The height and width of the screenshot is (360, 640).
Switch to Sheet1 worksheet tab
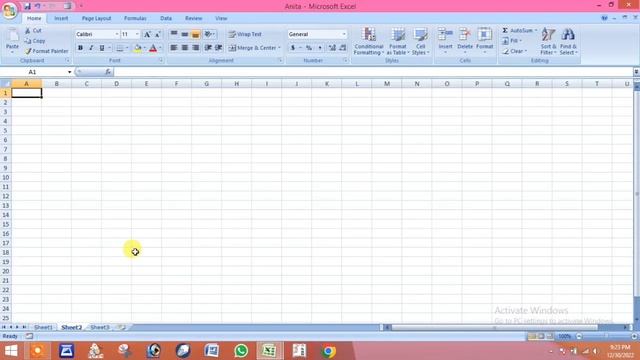tap(43, 327)
